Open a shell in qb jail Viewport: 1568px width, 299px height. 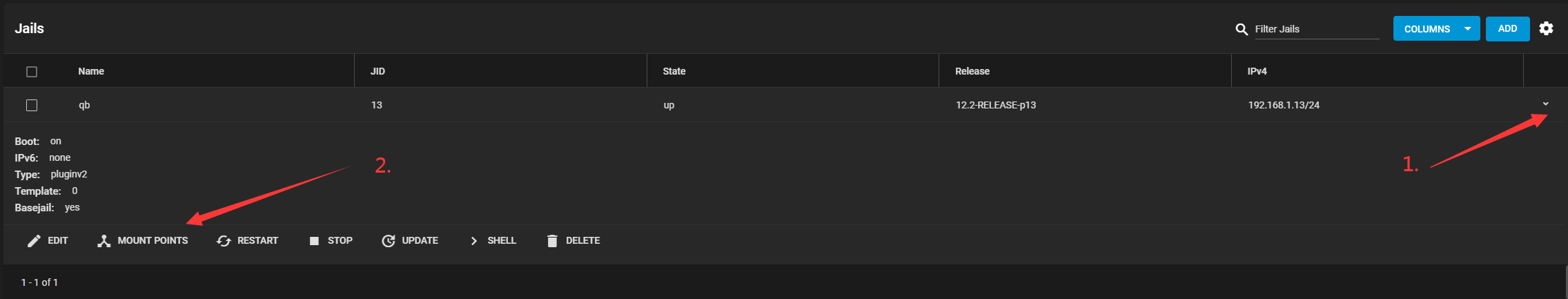tap(493, 240)
